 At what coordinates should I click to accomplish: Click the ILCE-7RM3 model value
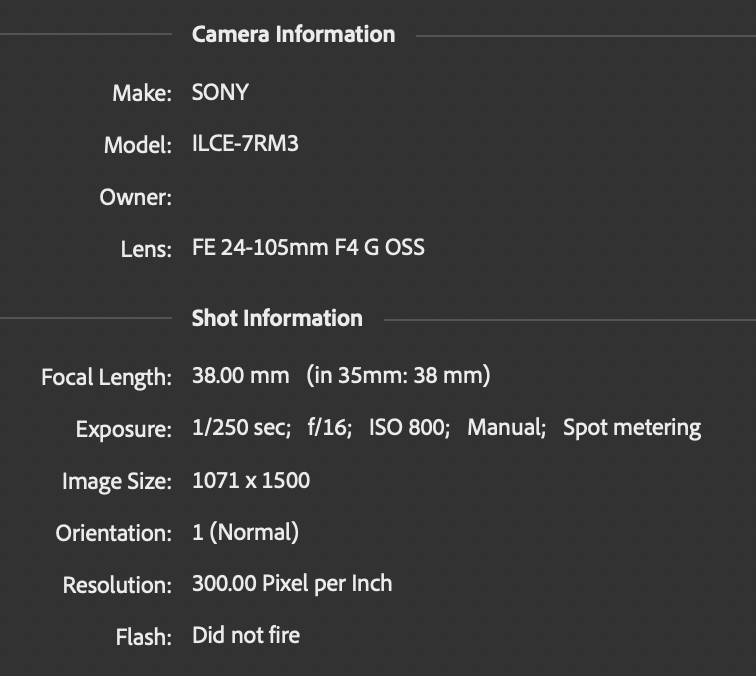click(245, 144)
